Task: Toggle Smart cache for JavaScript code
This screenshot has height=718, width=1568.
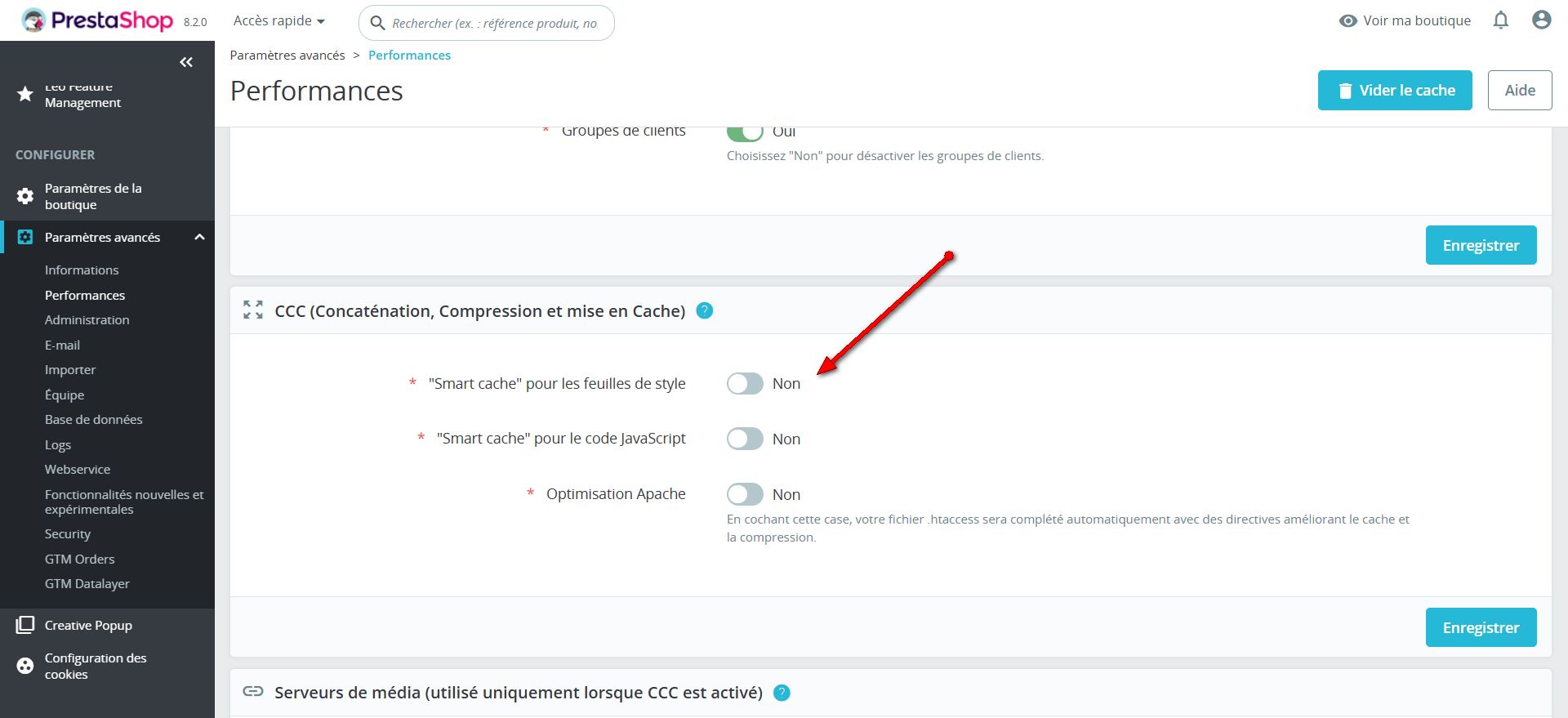Action: click(x=745, y=439)
